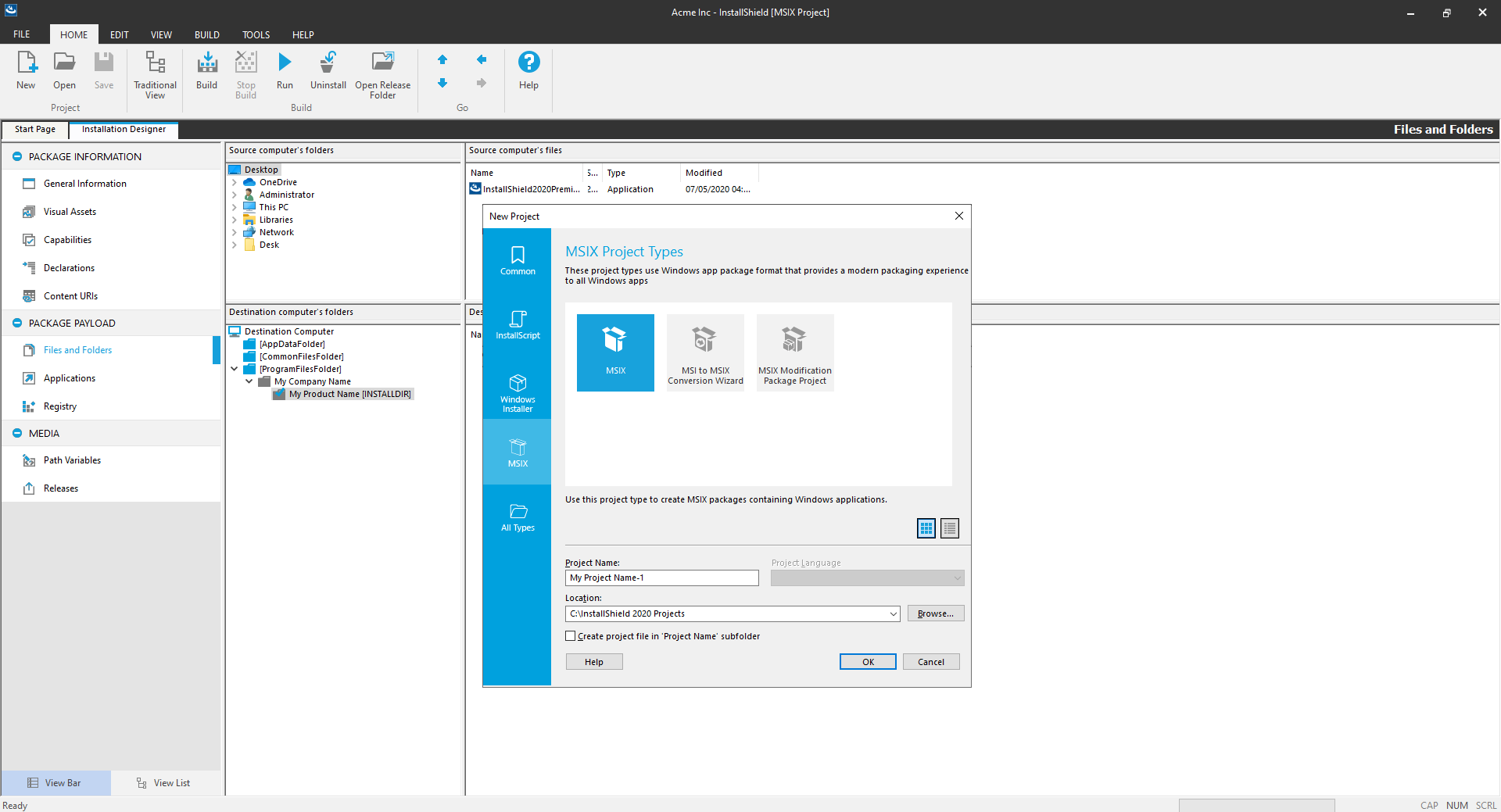Switch to large icon grid view
1501x812 pixels.
point(926,529)
